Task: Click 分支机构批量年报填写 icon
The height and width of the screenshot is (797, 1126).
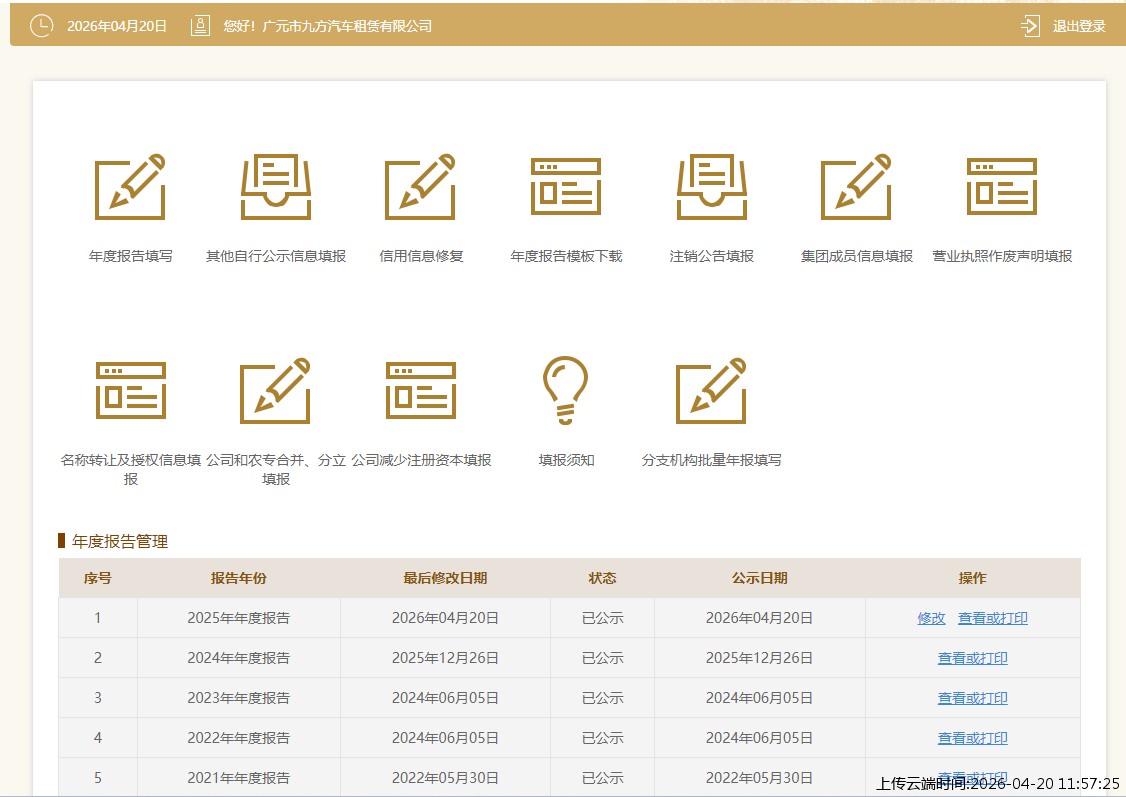Action: (x=712, y=390)
